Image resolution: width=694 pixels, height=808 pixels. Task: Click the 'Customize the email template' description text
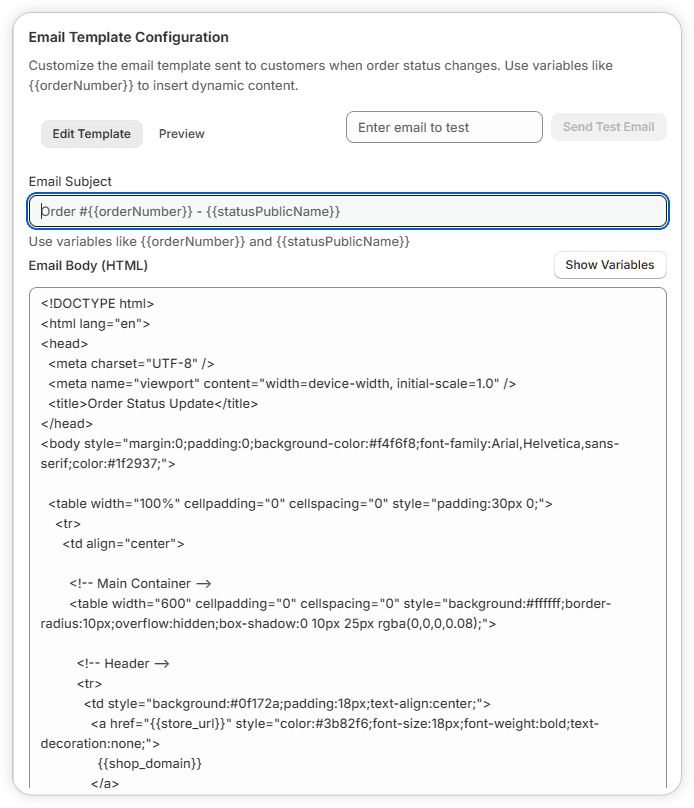pyautogui.click(x=320, y=76)
